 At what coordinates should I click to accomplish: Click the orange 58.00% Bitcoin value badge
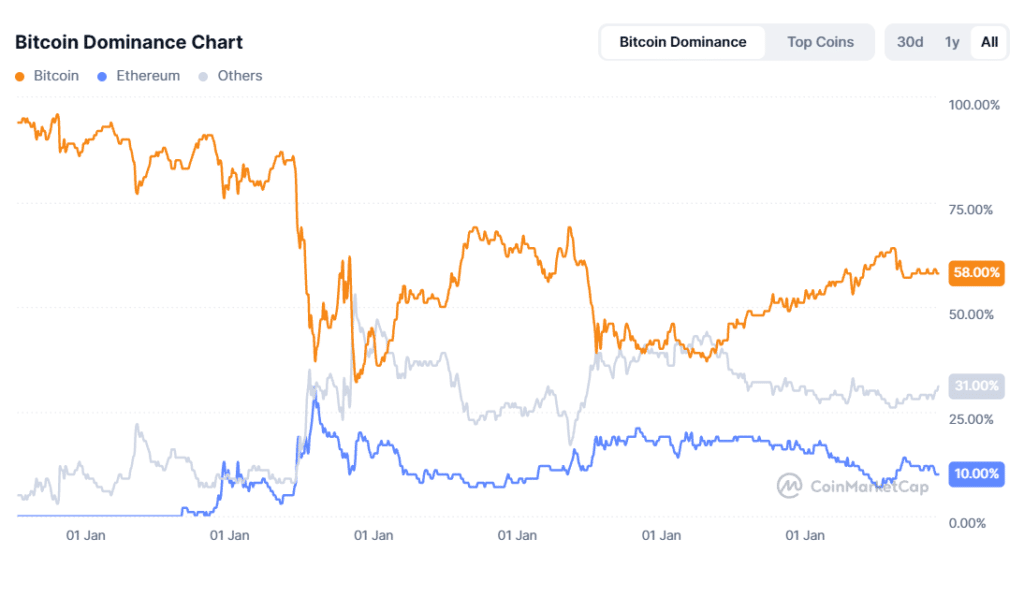point(975,272)
